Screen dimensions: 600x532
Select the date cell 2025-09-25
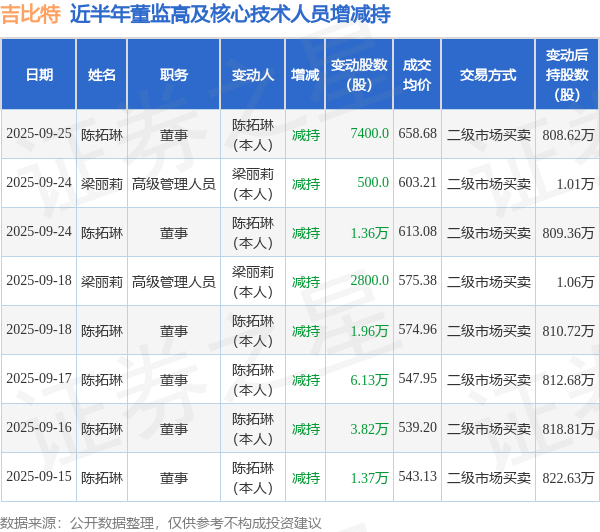[39, 134]
